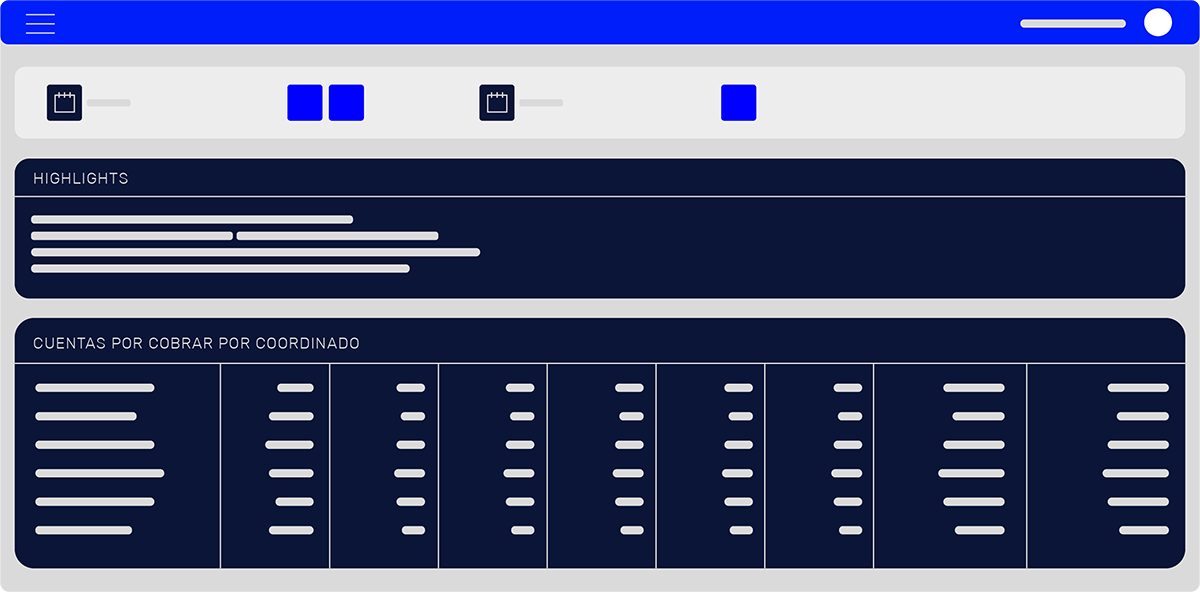Click the date label beside the second calendar
Image resolution: width=1200 pixels, height=592 pixels.
pyautogui.click(x=541, y=103)
